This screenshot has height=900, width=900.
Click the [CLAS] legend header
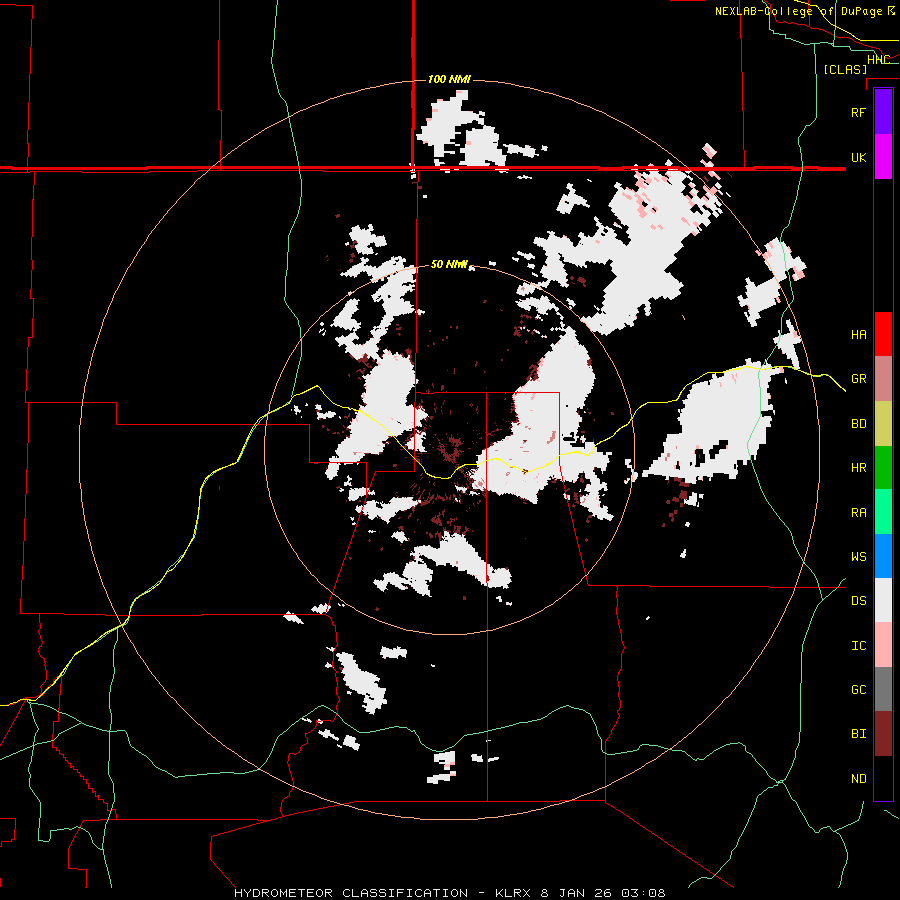coord(845,69)
